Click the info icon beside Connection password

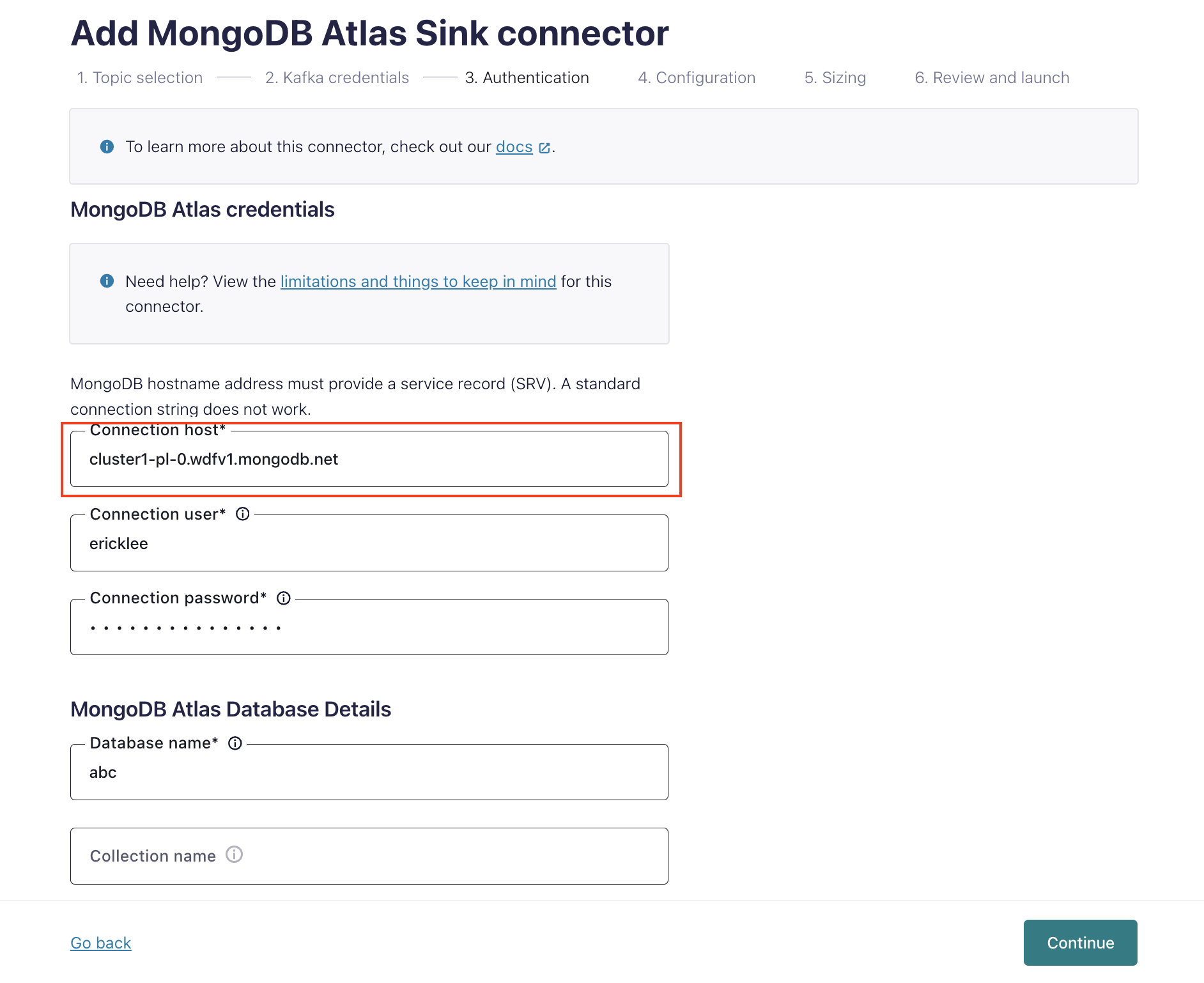coord(284,598)
